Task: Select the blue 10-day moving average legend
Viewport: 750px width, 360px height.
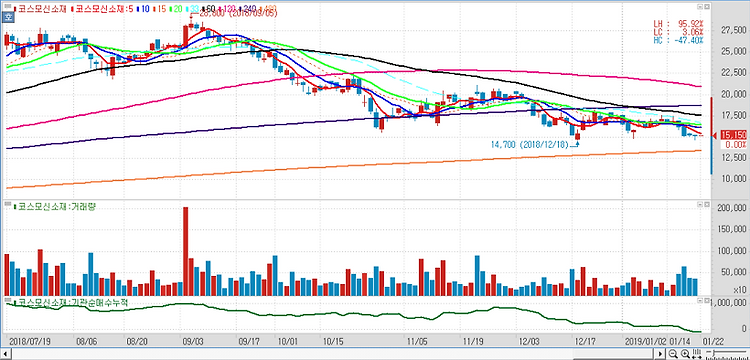Action: (x=143, y=9)
